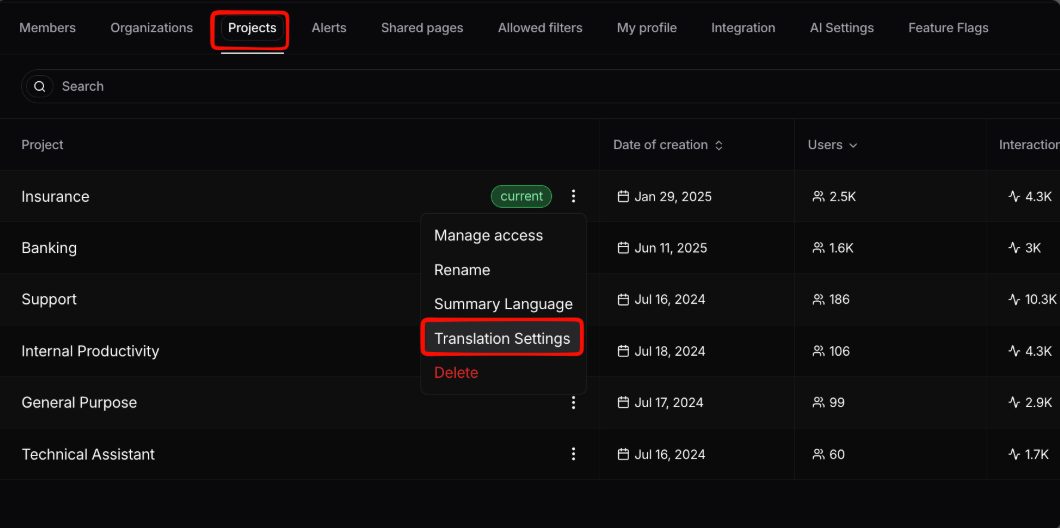Open the Insurance row three-dot menu

tap(573, 197)
